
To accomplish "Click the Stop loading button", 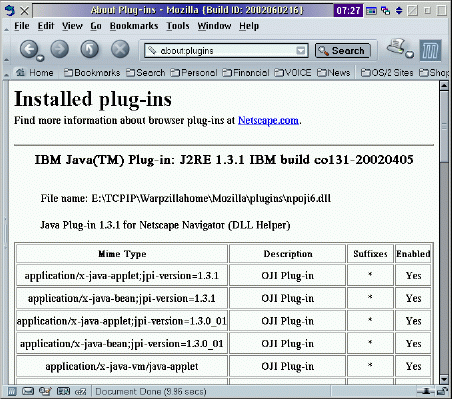I will (120, 49).
